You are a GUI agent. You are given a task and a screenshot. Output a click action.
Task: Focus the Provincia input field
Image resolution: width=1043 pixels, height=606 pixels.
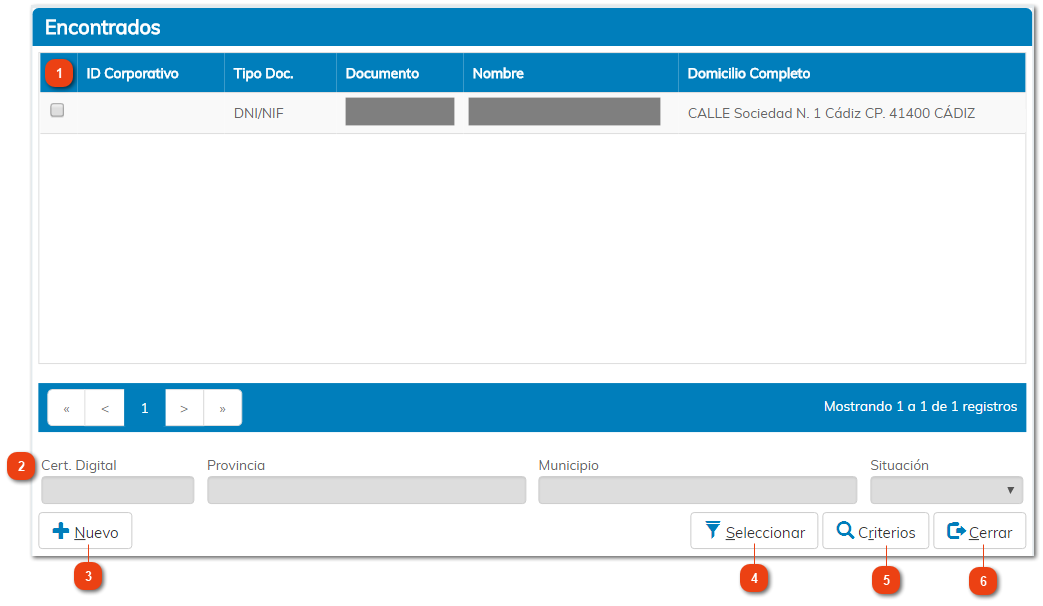point(367,490)
